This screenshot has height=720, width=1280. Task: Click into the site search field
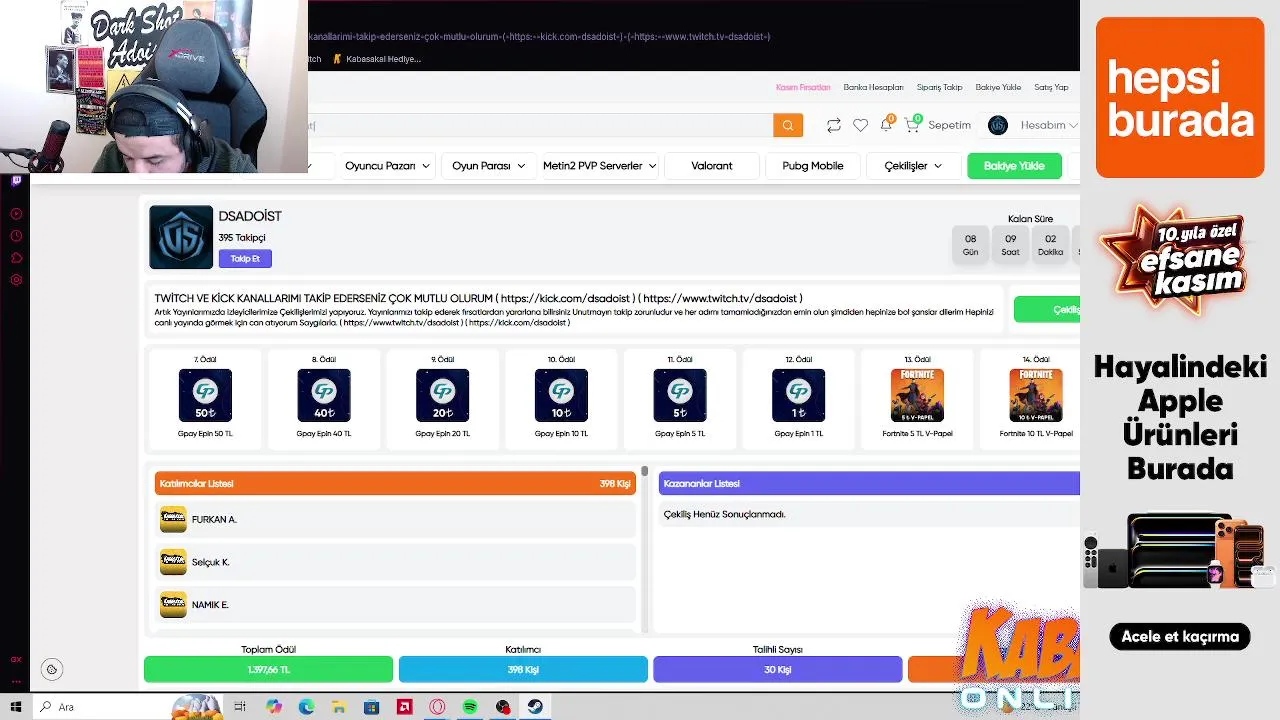[540, 125]
